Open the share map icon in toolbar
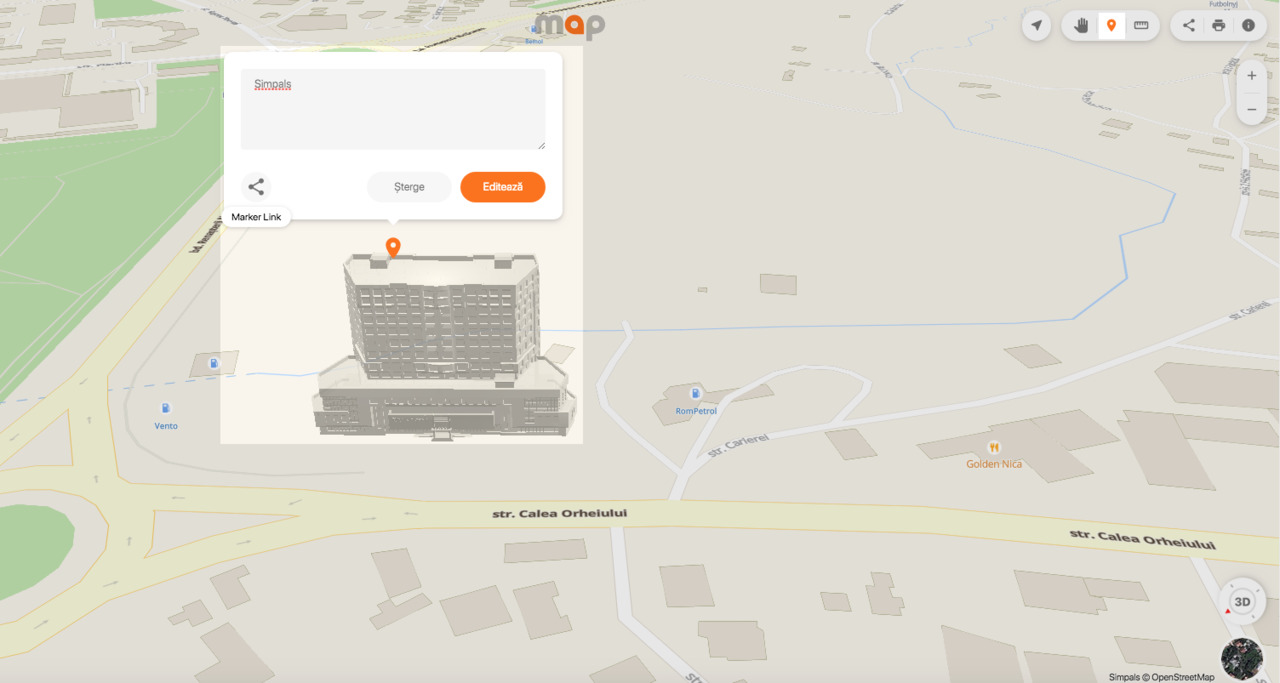Image resolution: width=1280 pixels, height=683 pixels. [1188, 25]
